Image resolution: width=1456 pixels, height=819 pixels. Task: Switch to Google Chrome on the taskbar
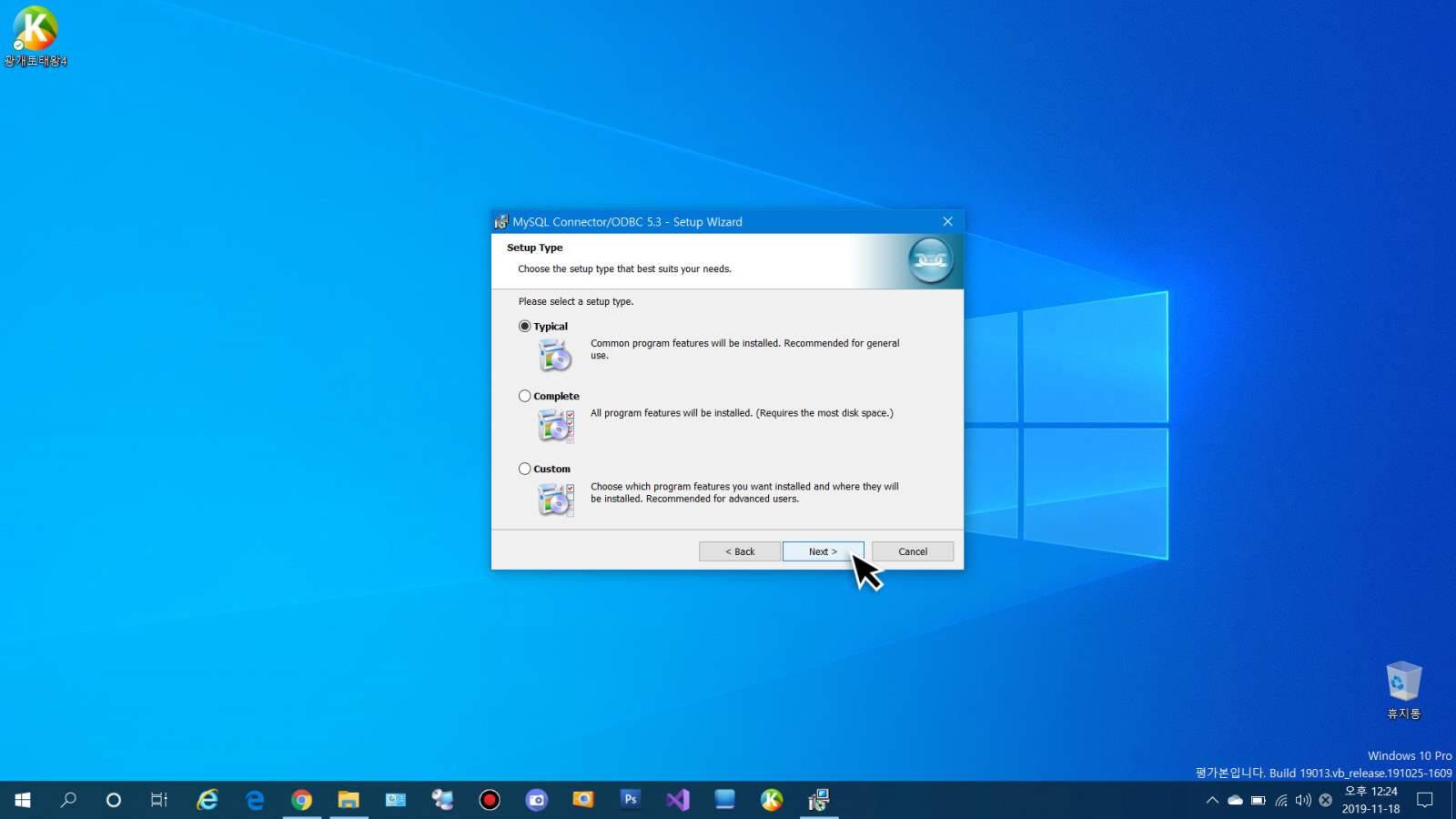point(301,800)
